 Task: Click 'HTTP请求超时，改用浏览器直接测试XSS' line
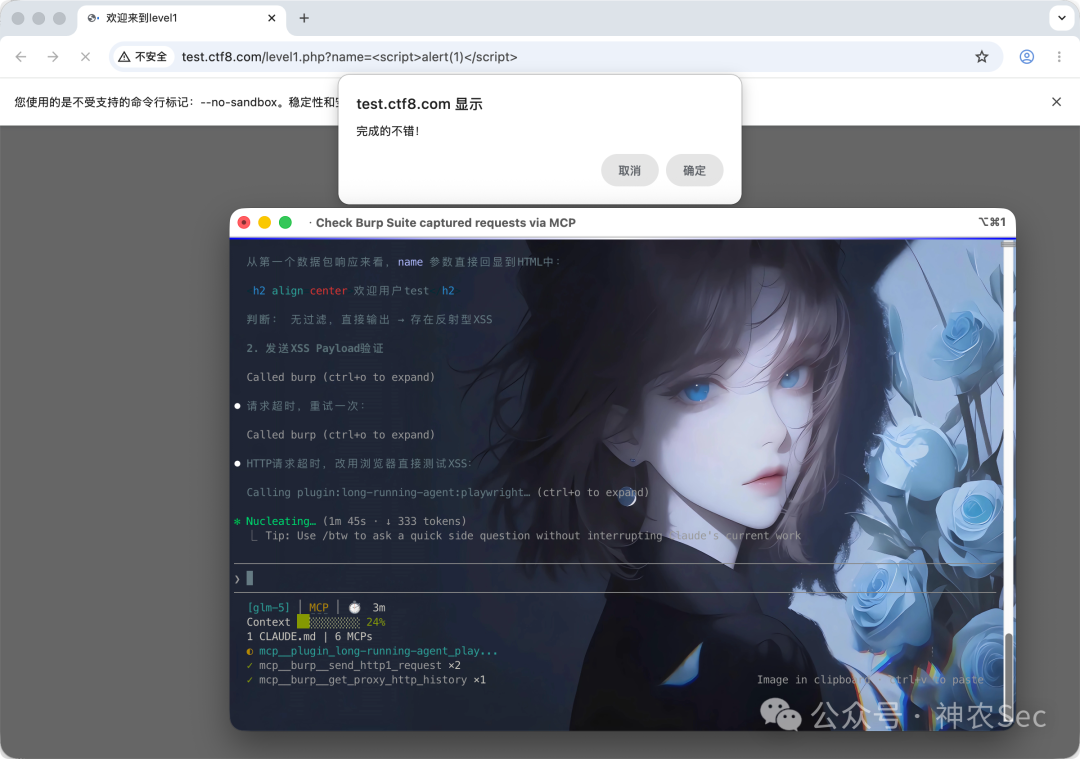tap(353, 464)
